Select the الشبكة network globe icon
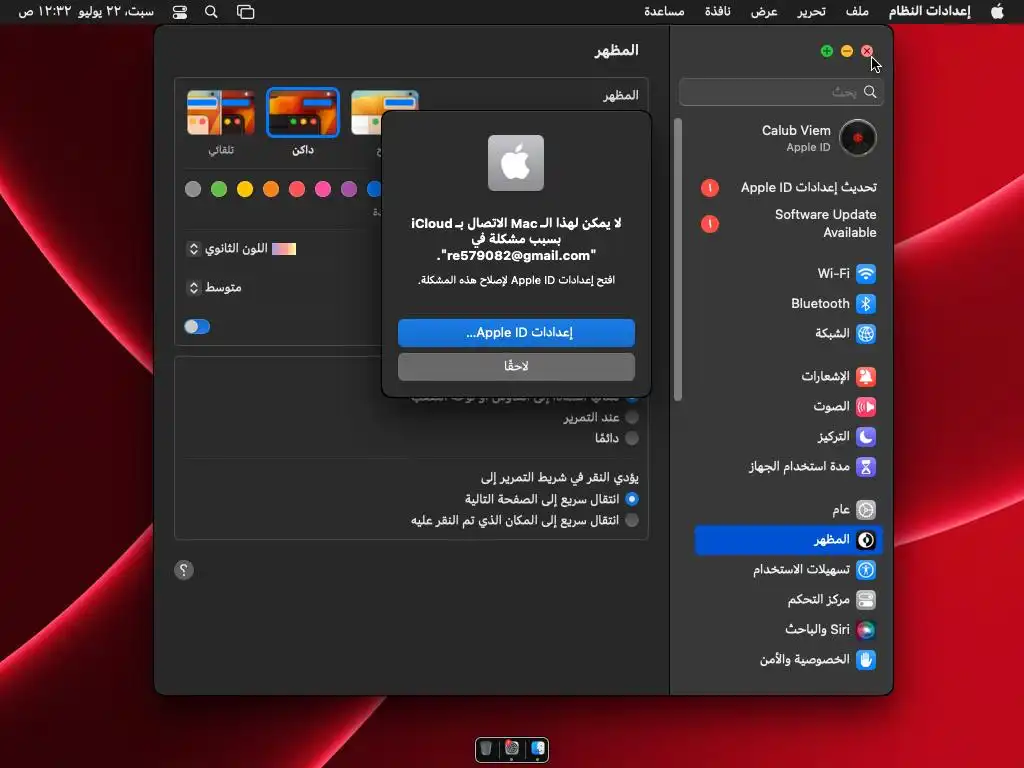Viewport: 1024px width, 768px height. tap(865, 334)
